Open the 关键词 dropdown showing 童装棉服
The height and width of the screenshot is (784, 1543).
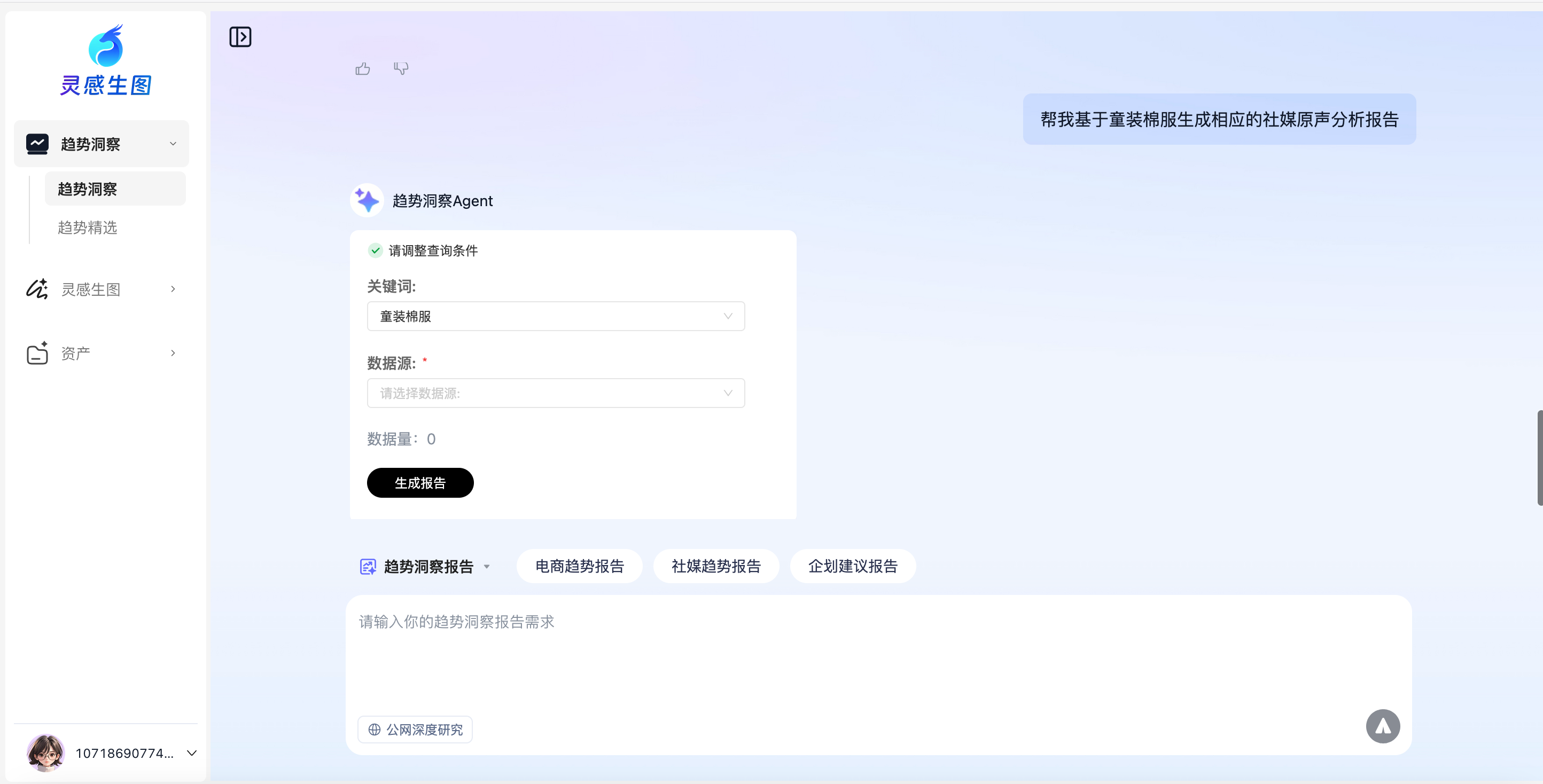(x=555, y=316)
